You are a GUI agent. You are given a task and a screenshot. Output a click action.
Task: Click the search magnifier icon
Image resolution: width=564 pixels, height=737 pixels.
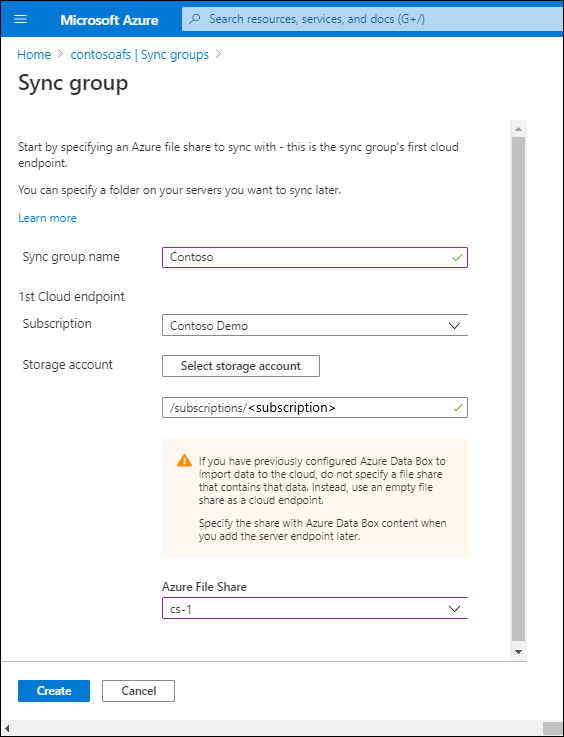(x=195, y=19)
